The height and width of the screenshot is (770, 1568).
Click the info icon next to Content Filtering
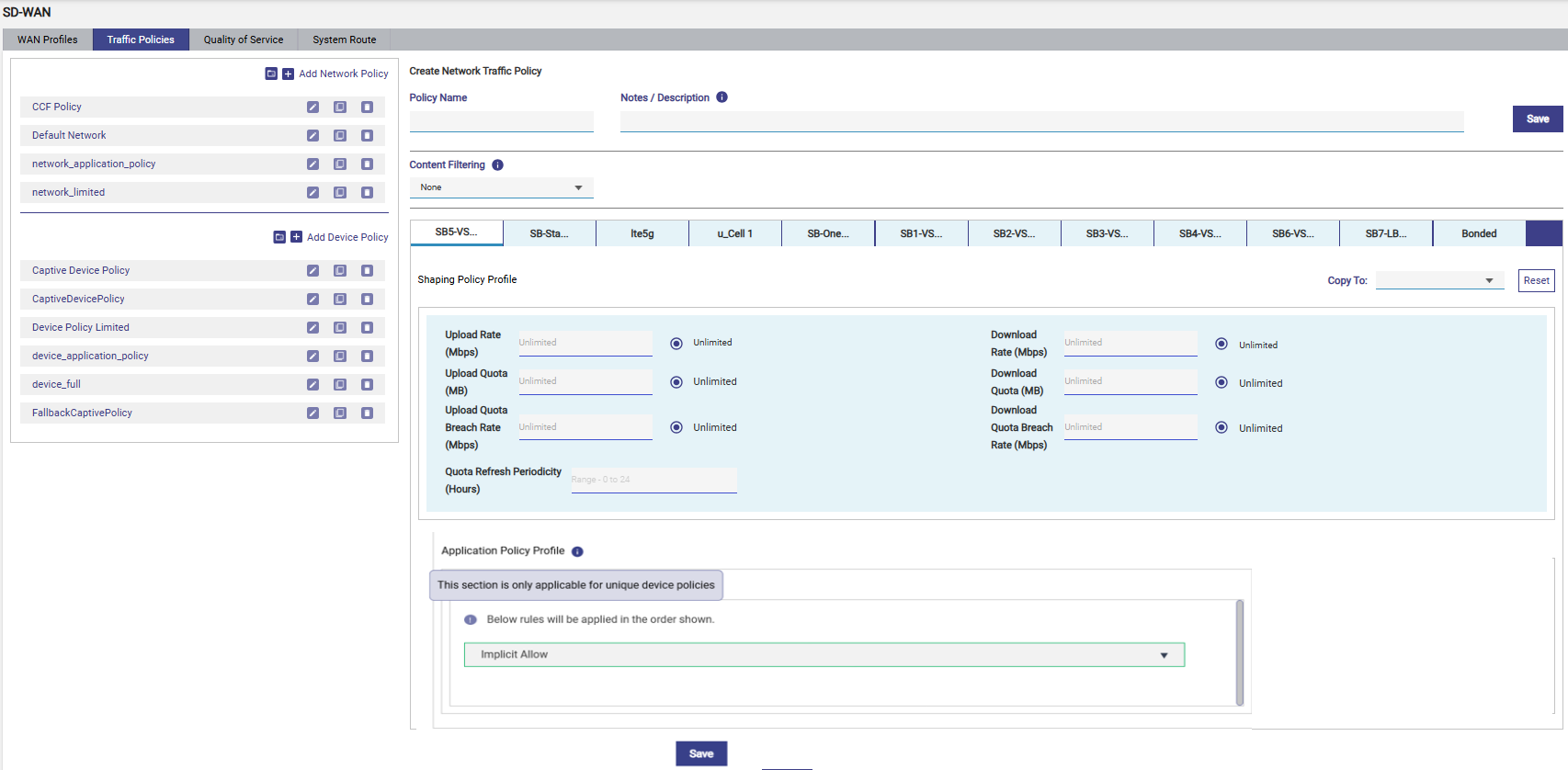497,165
